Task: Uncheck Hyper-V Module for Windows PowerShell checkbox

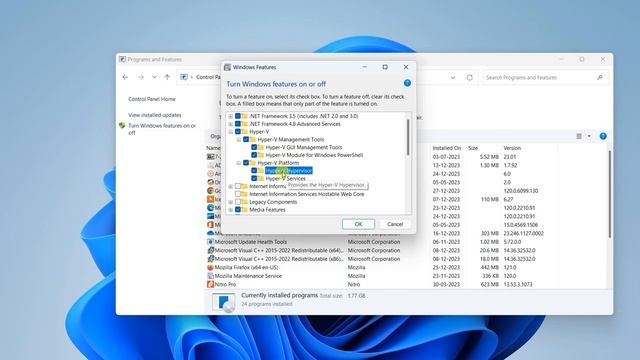Action: point(254,155)
